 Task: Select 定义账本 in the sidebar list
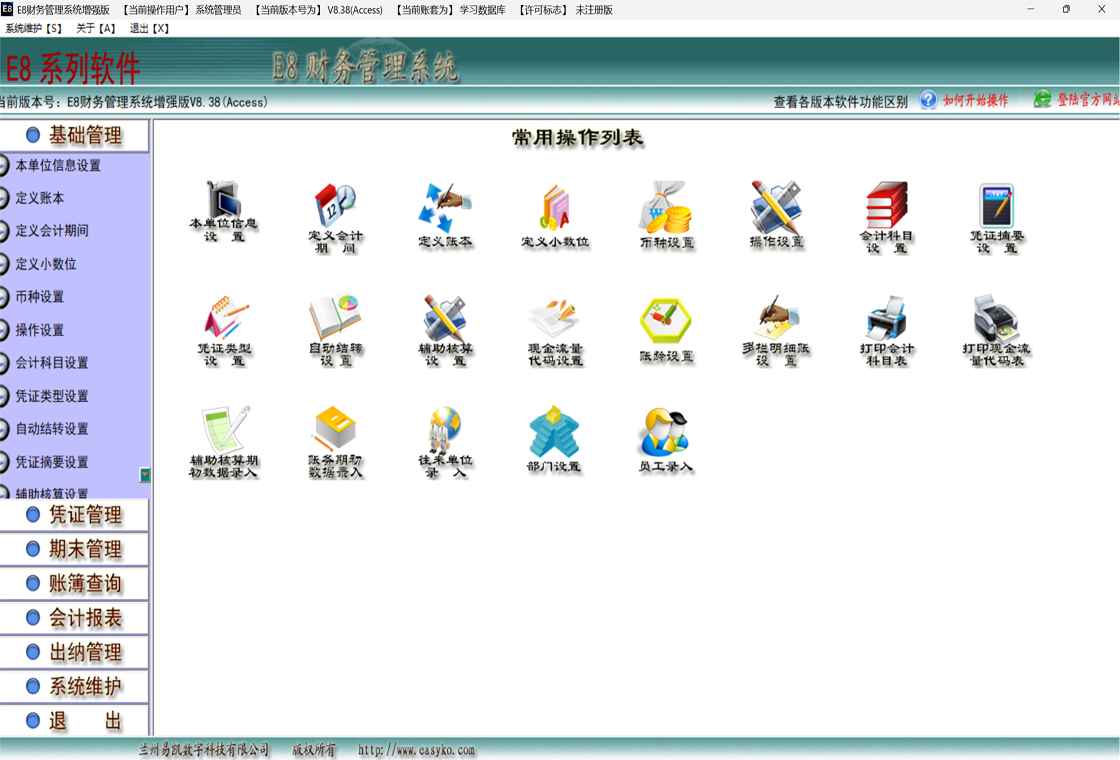40,198
